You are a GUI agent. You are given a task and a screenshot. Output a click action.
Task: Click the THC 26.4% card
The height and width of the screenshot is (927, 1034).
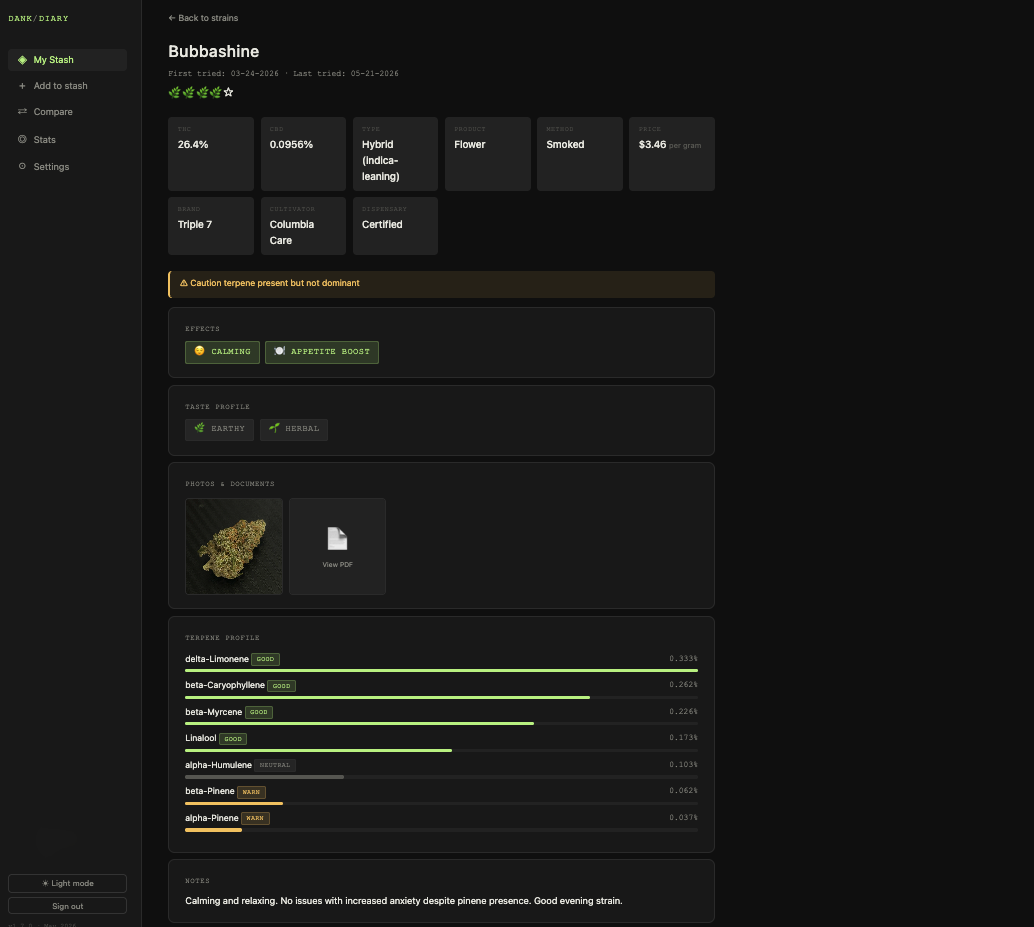[x=211, y=154]
